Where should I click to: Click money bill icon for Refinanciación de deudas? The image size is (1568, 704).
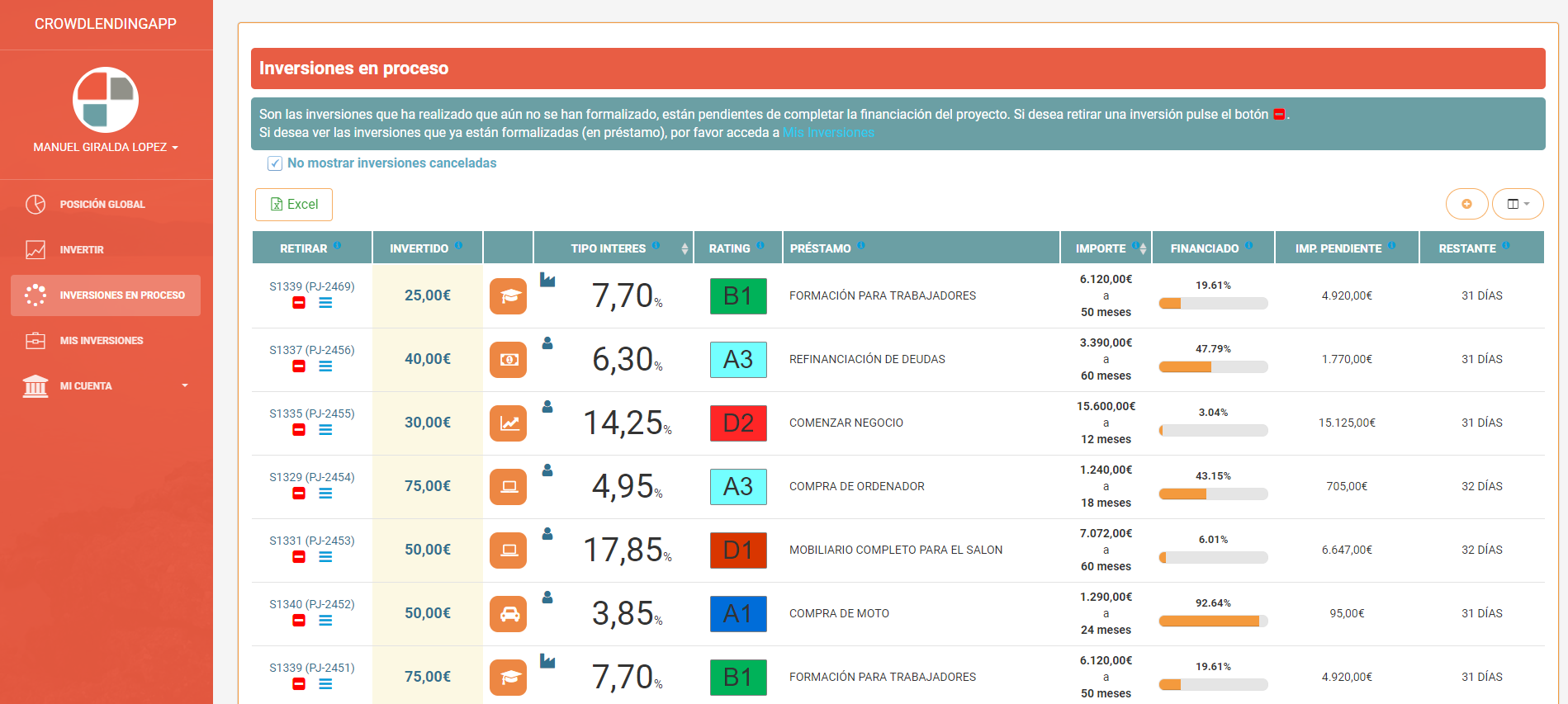coord(509,360)
